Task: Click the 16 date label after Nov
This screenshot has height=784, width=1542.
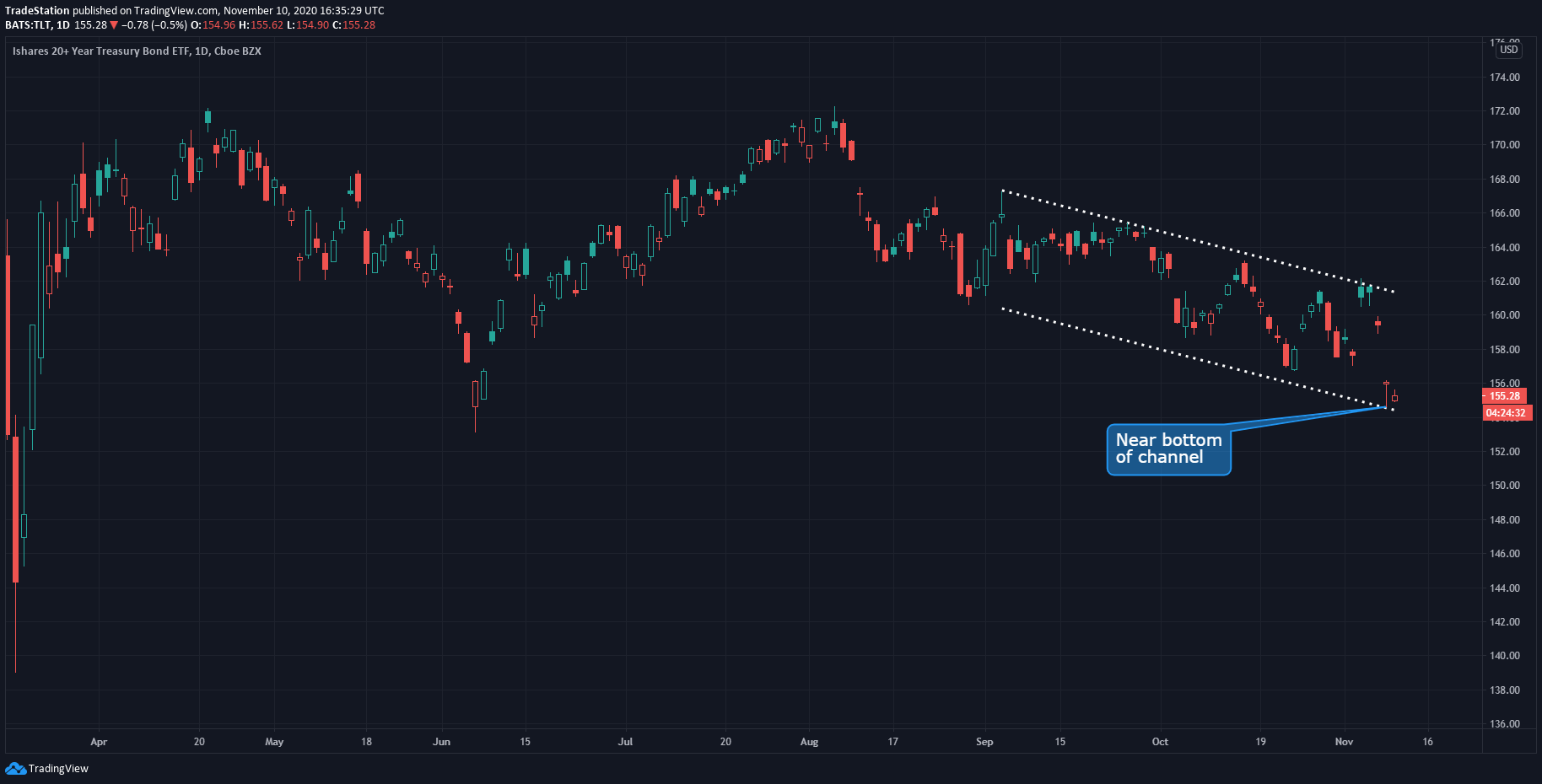Action: pos(1427,742)
